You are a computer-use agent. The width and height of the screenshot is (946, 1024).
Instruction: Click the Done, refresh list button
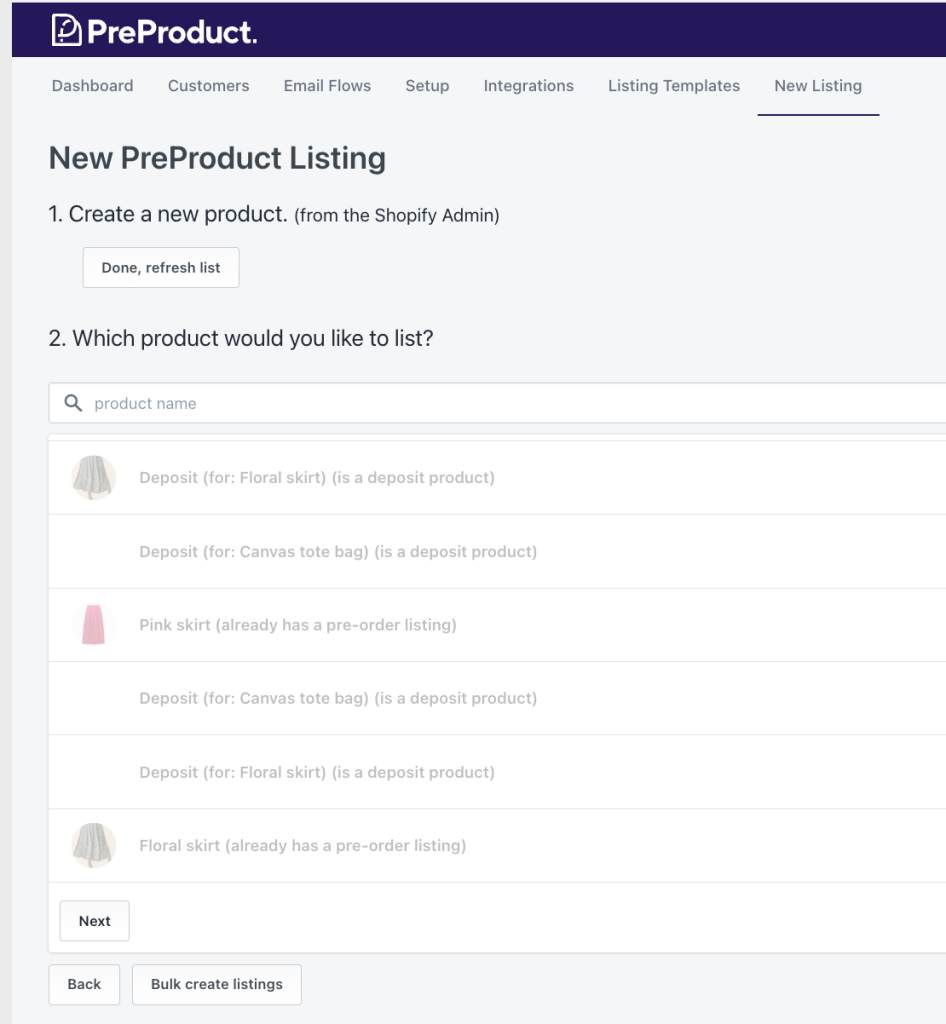click(160, 267)
